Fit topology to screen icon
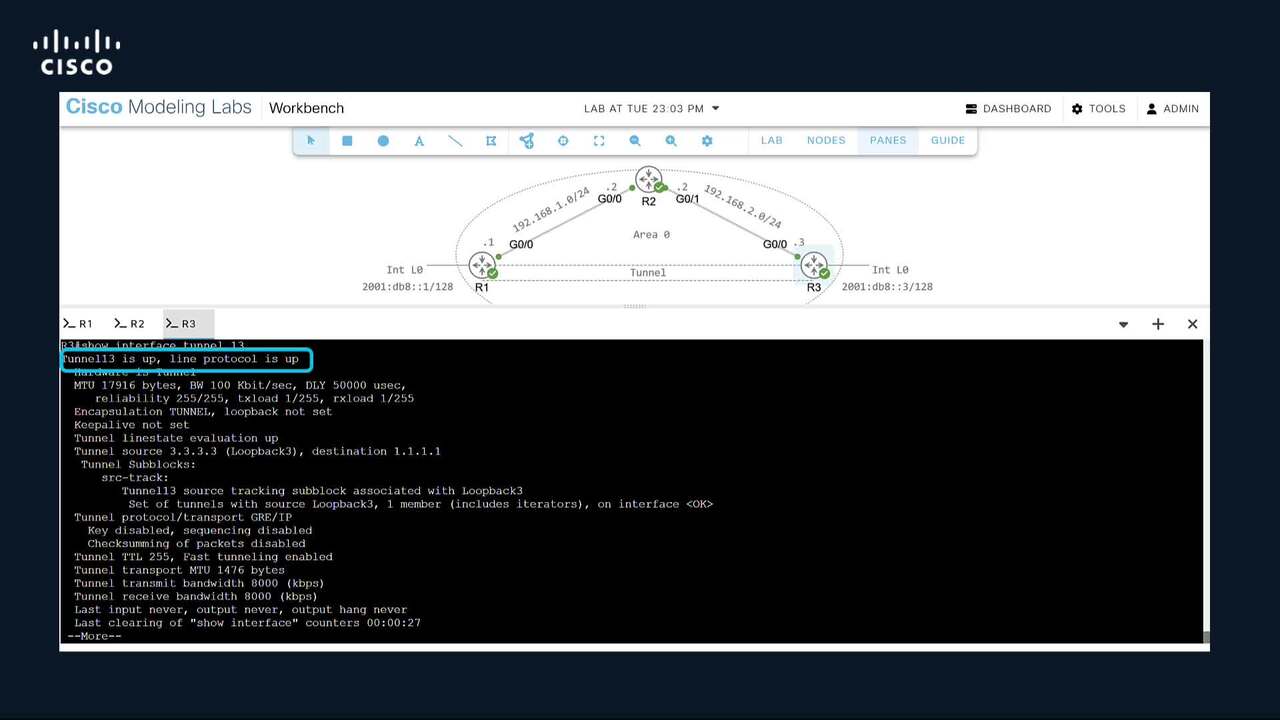 tap(599, 141)
